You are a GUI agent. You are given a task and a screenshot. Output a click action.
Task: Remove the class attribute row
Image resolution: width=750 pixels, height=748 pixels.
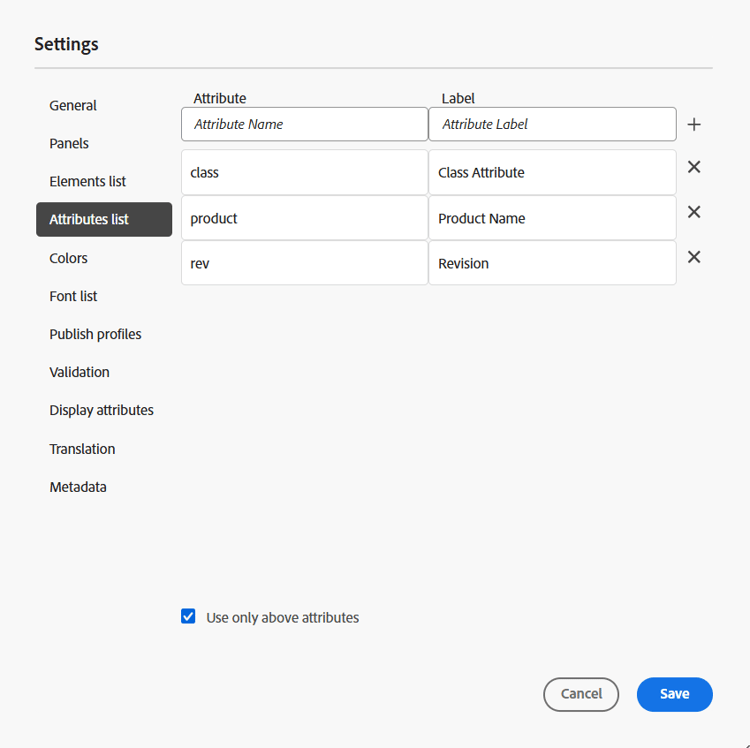point(694,167)
